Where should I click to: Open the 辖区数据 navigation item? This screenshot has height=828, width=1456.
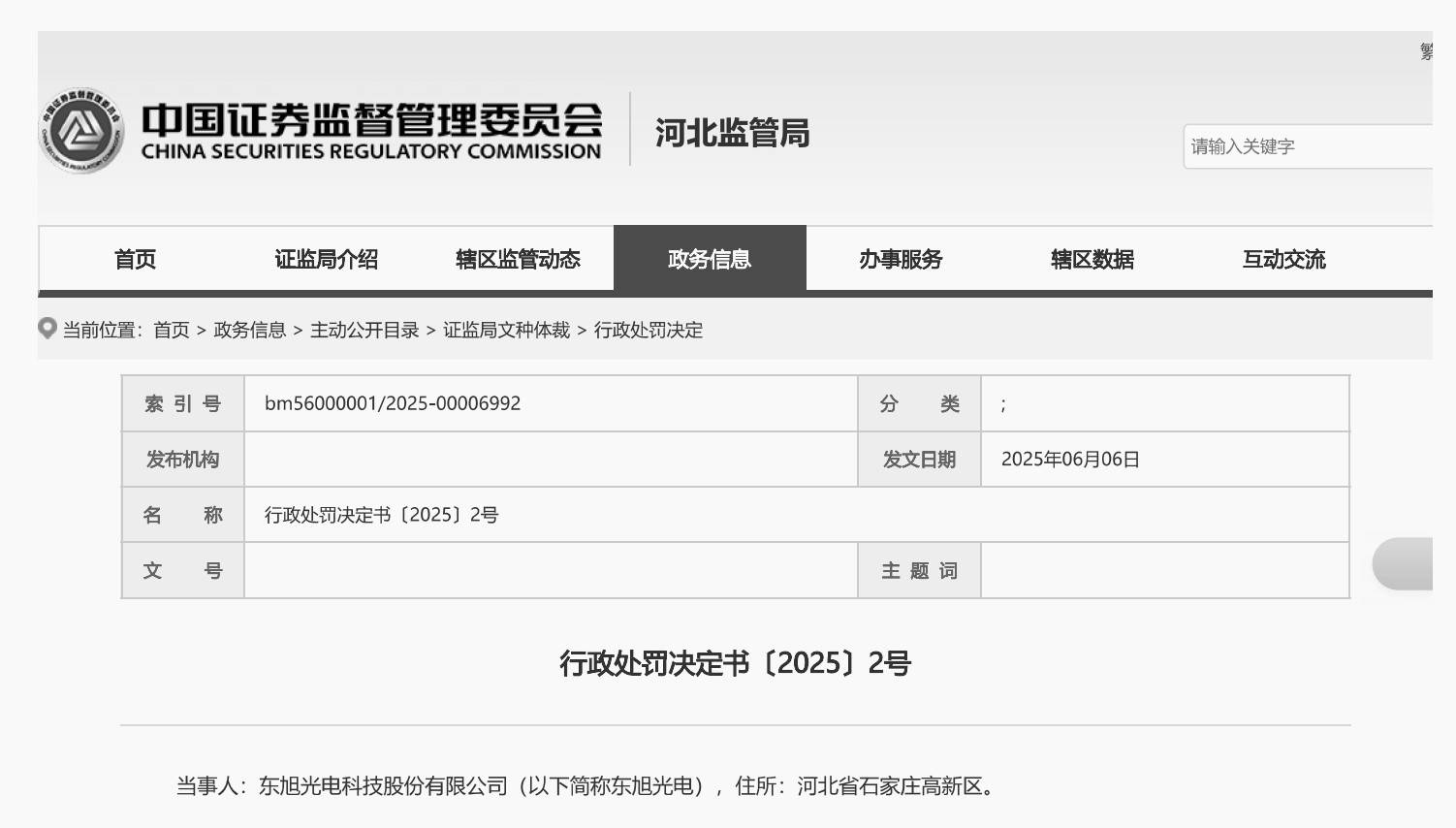[1092, 259]
